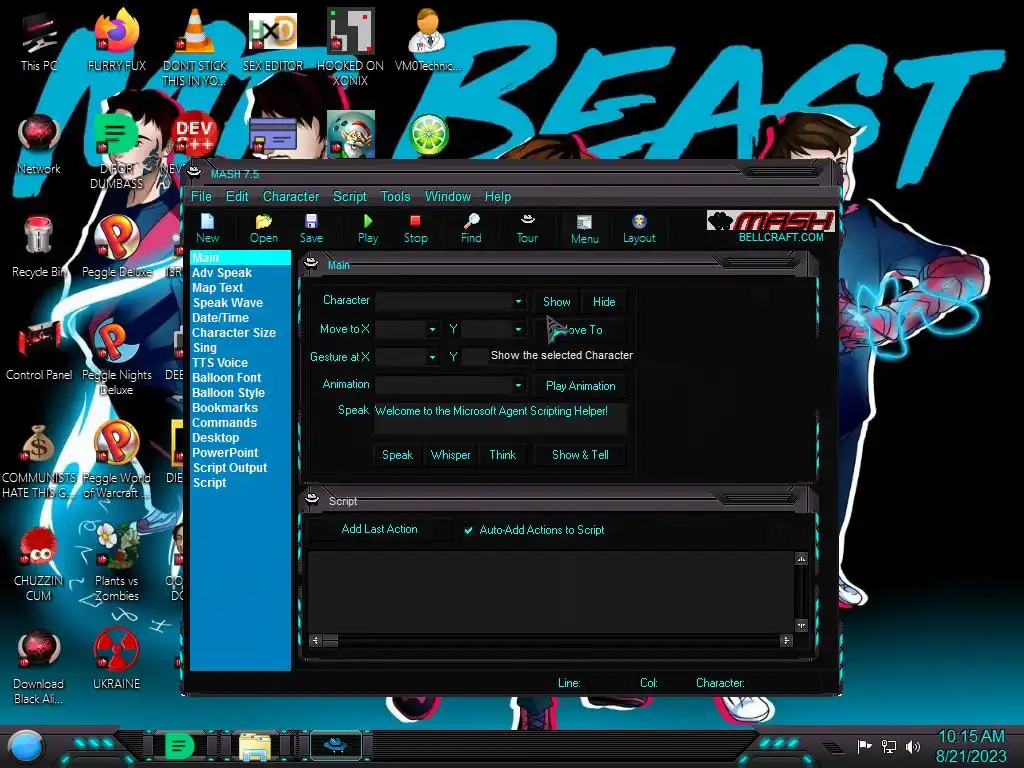Click script area's horizontal scrollbar right arrow
The height and width of the screenshot is (768, 1024).
(x=786, y=641)
